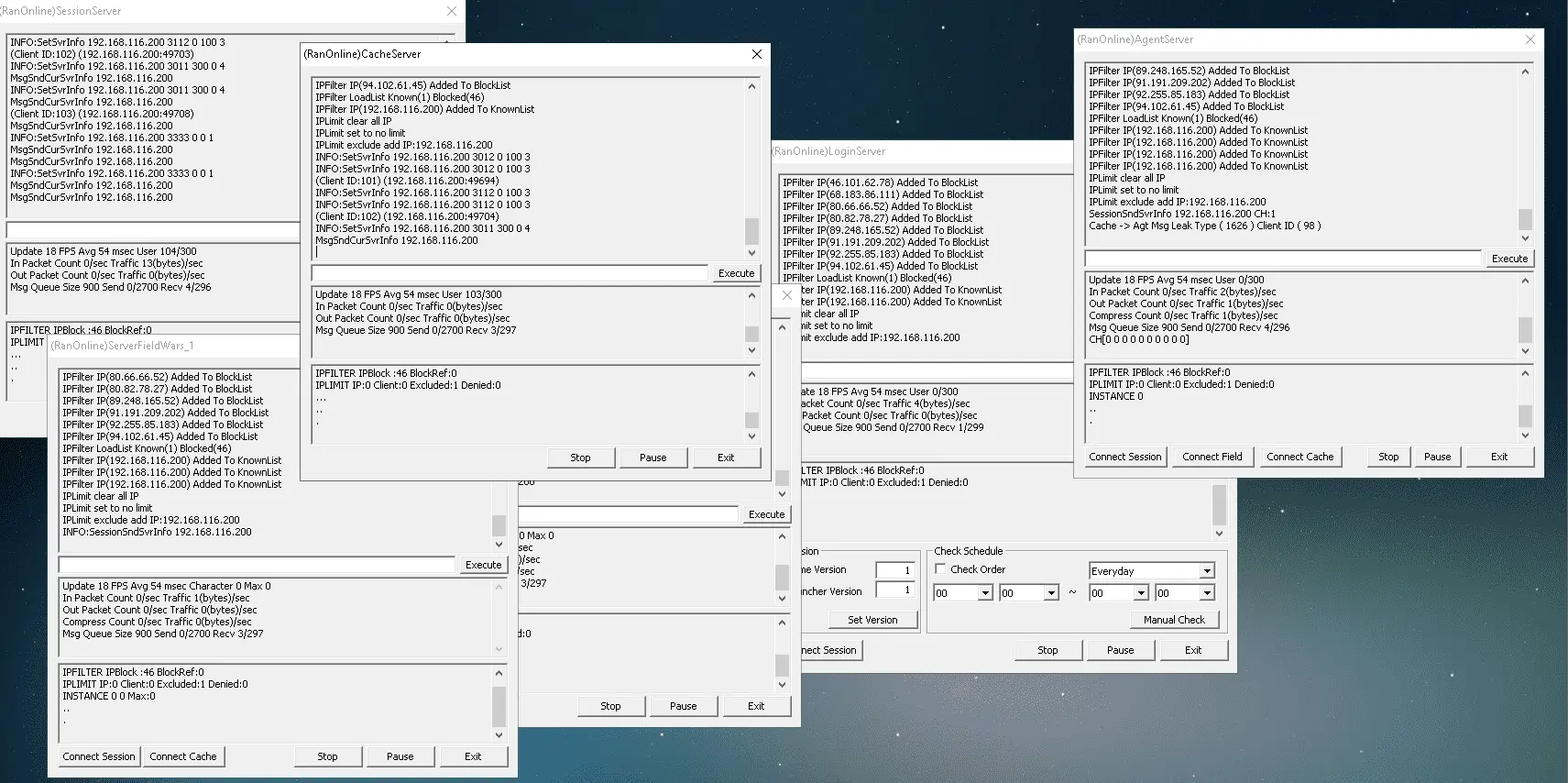Click the AgentServer log scroll-down arrow
Image resolution: width=1568 pixels, height=783 pixels.
[x=1525, y=237]
